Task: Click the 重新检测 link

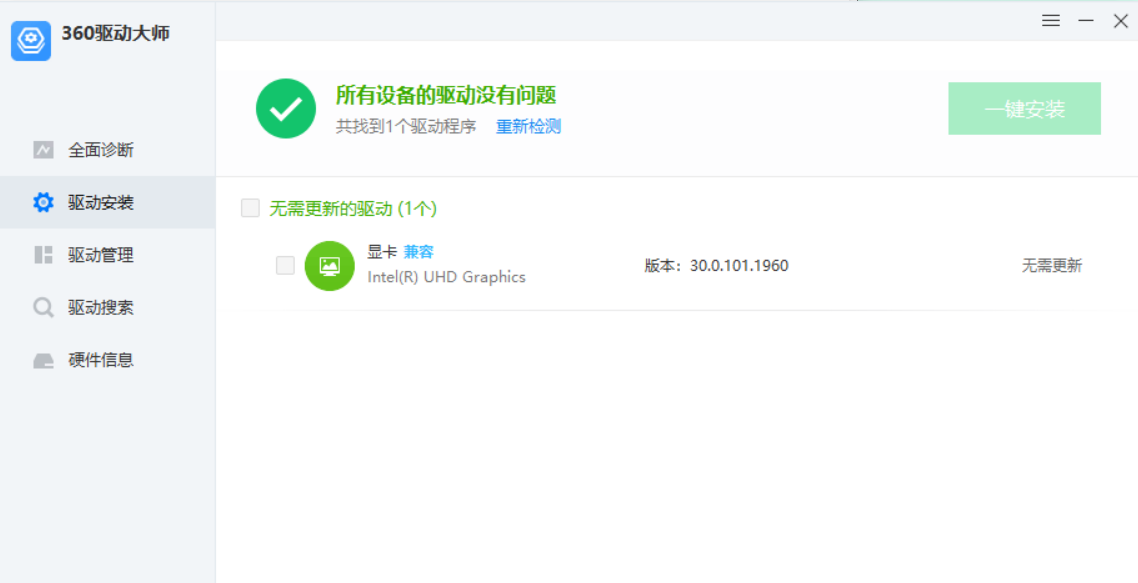Action: tap(528, 126)
